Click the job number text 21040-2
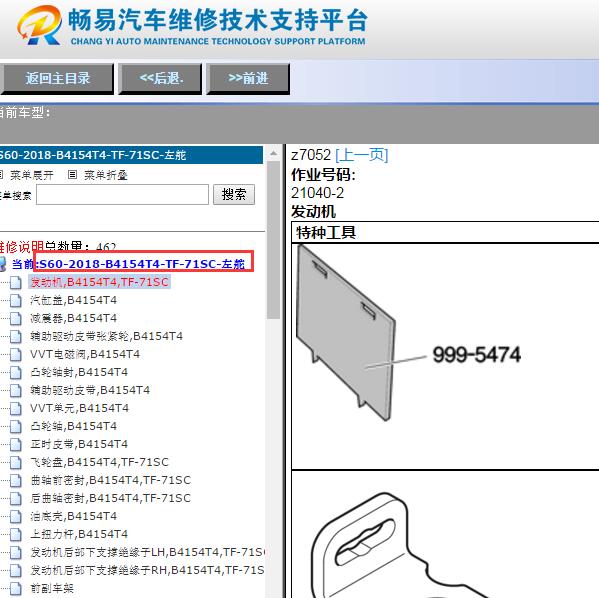The image size is (599, 598). pos(317,193)
